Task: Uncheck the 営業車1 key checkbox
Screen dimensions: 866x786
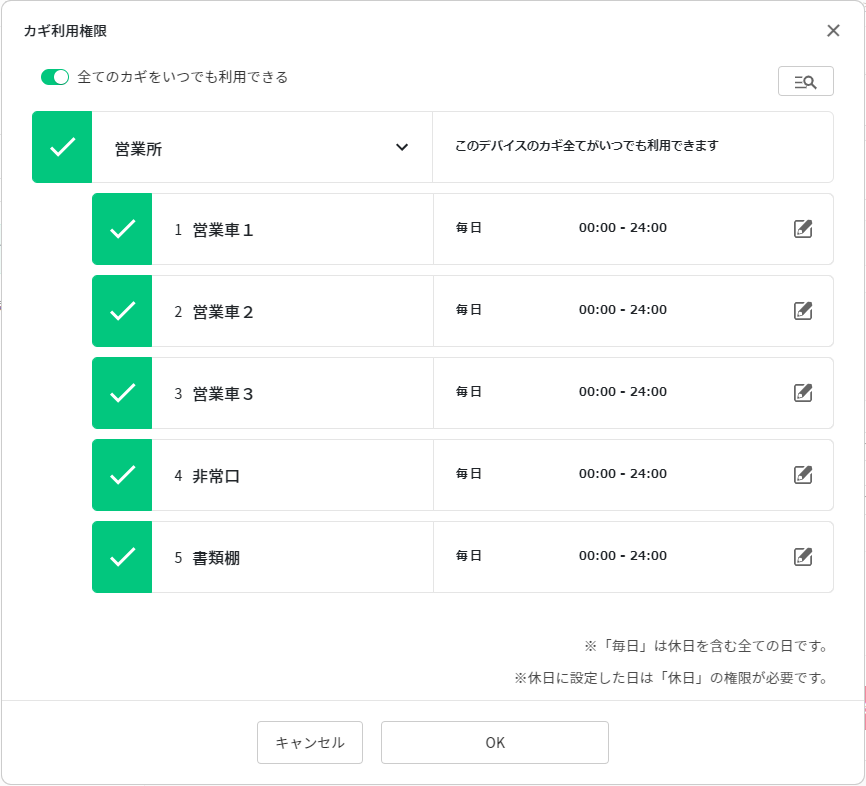Action: tap(122, 229)
